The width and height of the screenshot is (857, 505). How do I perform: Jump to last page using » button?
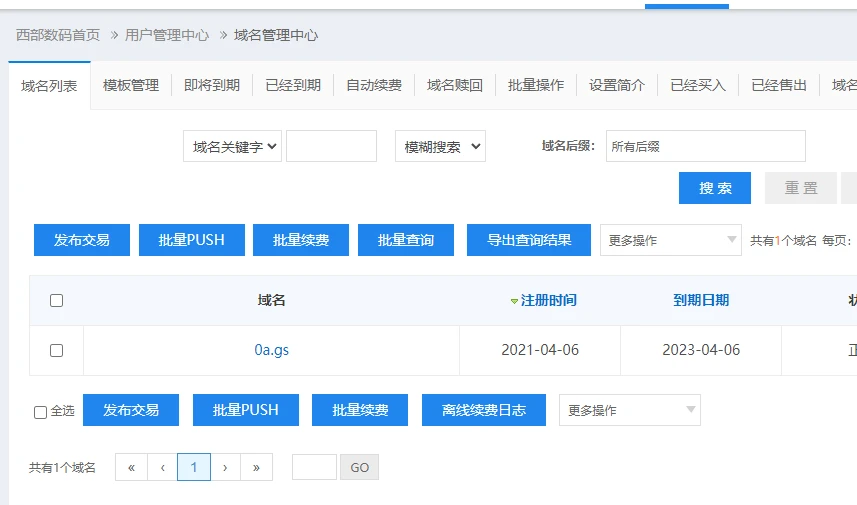(x=256, y=467)
